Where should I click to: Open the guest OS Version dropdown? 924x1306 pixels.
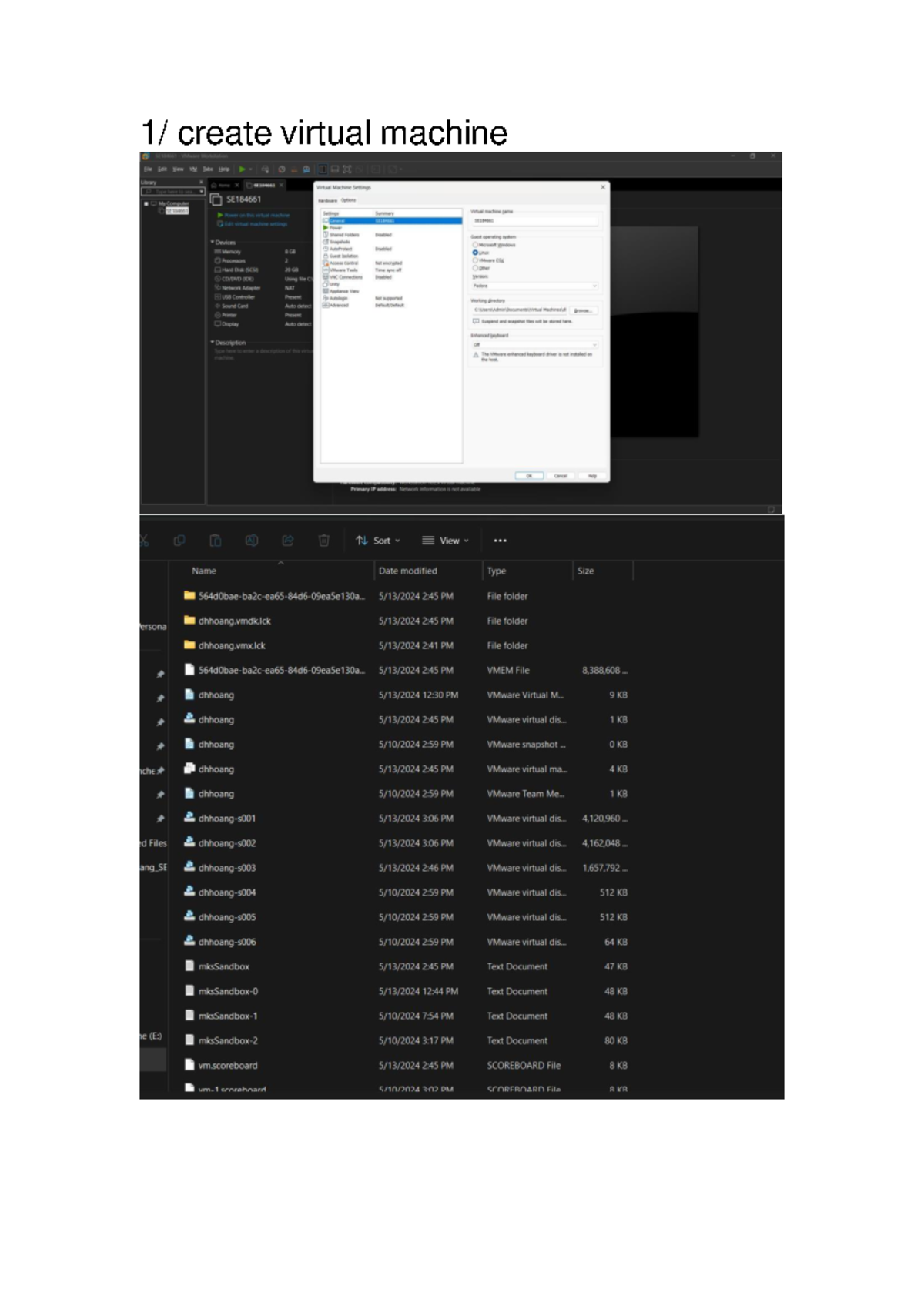[x=534, y=286]
